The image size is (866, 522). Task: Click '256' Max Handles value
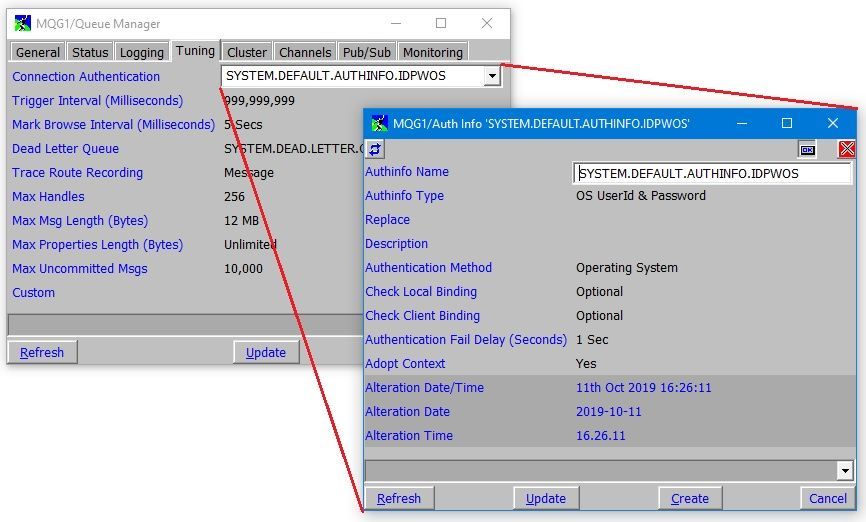coord(234,197)
